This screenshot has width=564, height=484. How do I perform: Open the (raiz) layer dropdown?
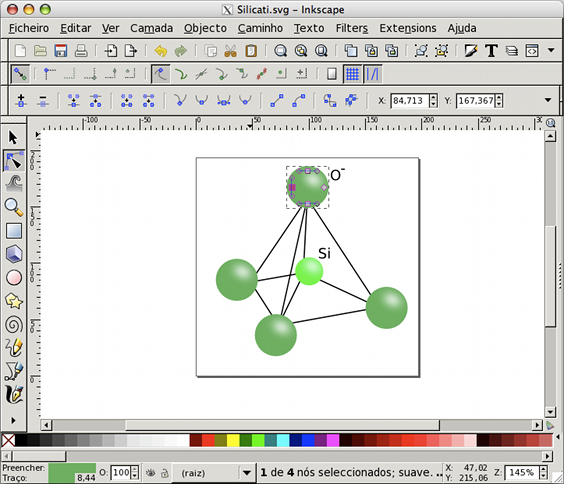[213, 472]
